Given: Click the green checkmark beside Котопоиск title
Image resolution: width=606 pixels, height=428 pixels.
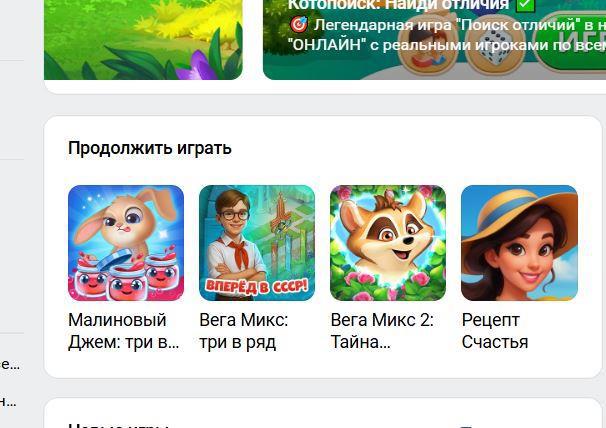Looking at the screenshot, I should tap(526, 5).
